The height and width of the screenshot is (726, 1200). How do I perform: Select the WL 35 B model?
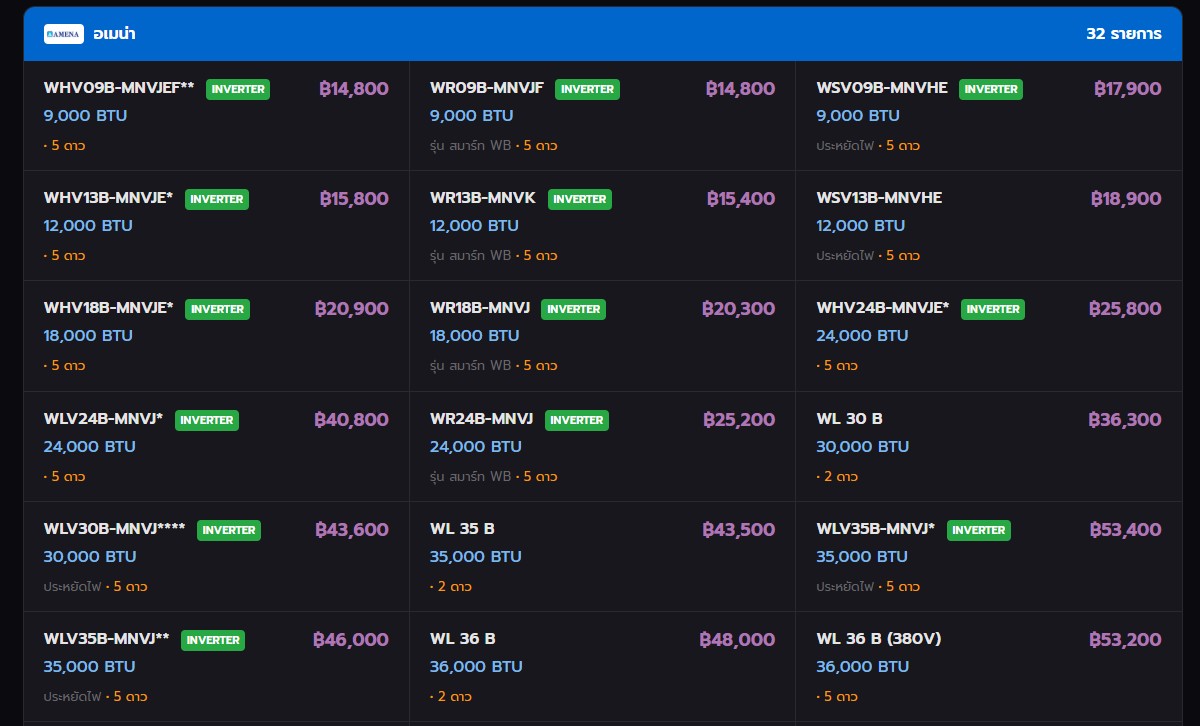click(462, 529)
